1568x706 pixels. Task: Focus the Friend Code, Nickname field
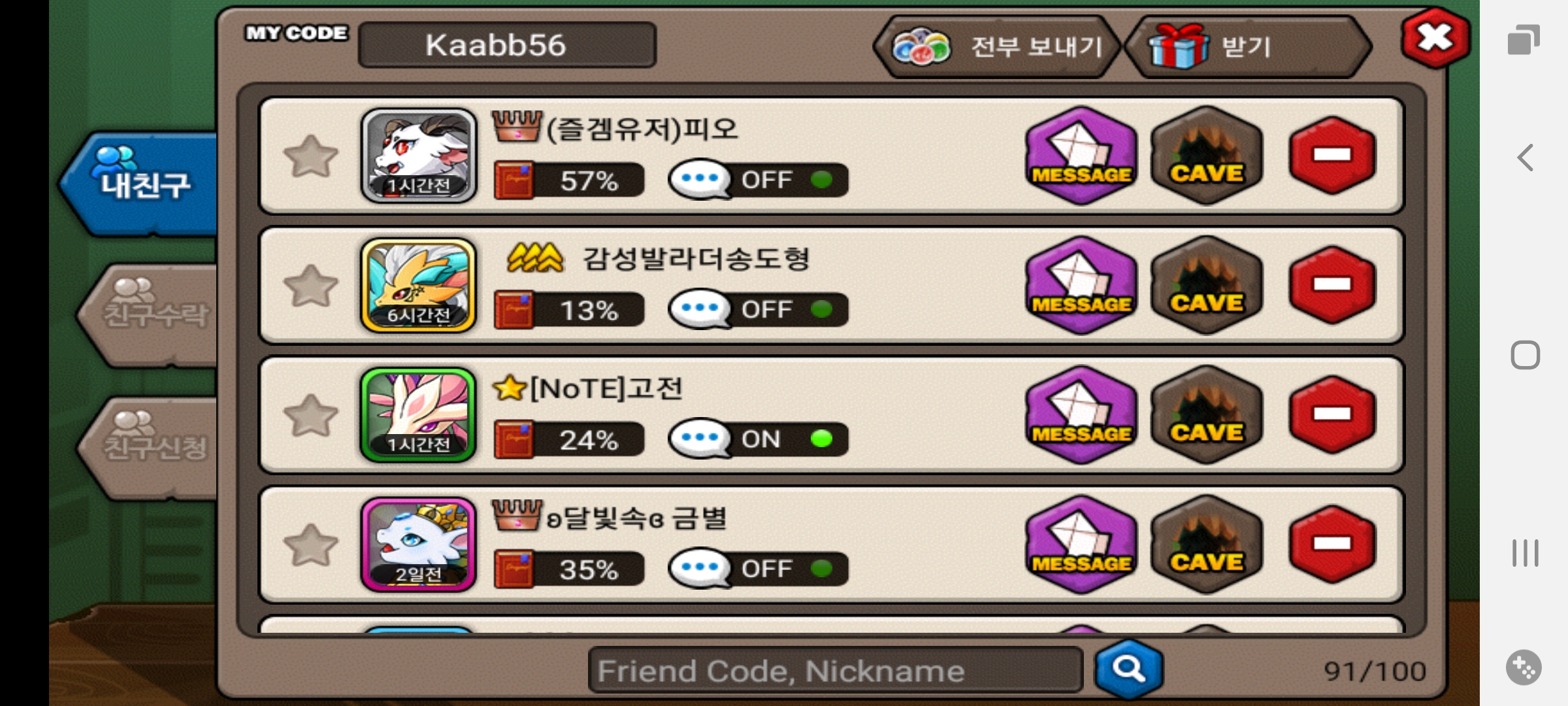tap(836, 670)
